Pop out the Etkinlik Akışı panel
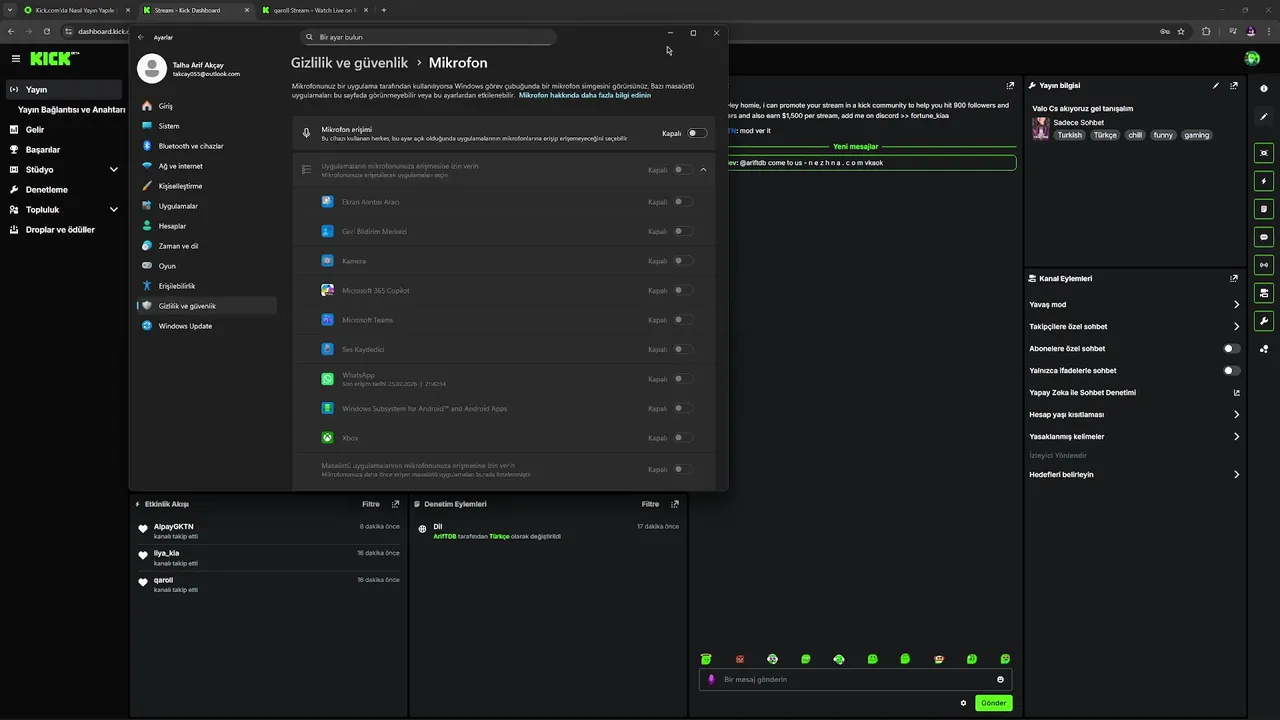The height and width of the screenshot is (720, 1280). [x=395, y=504]
